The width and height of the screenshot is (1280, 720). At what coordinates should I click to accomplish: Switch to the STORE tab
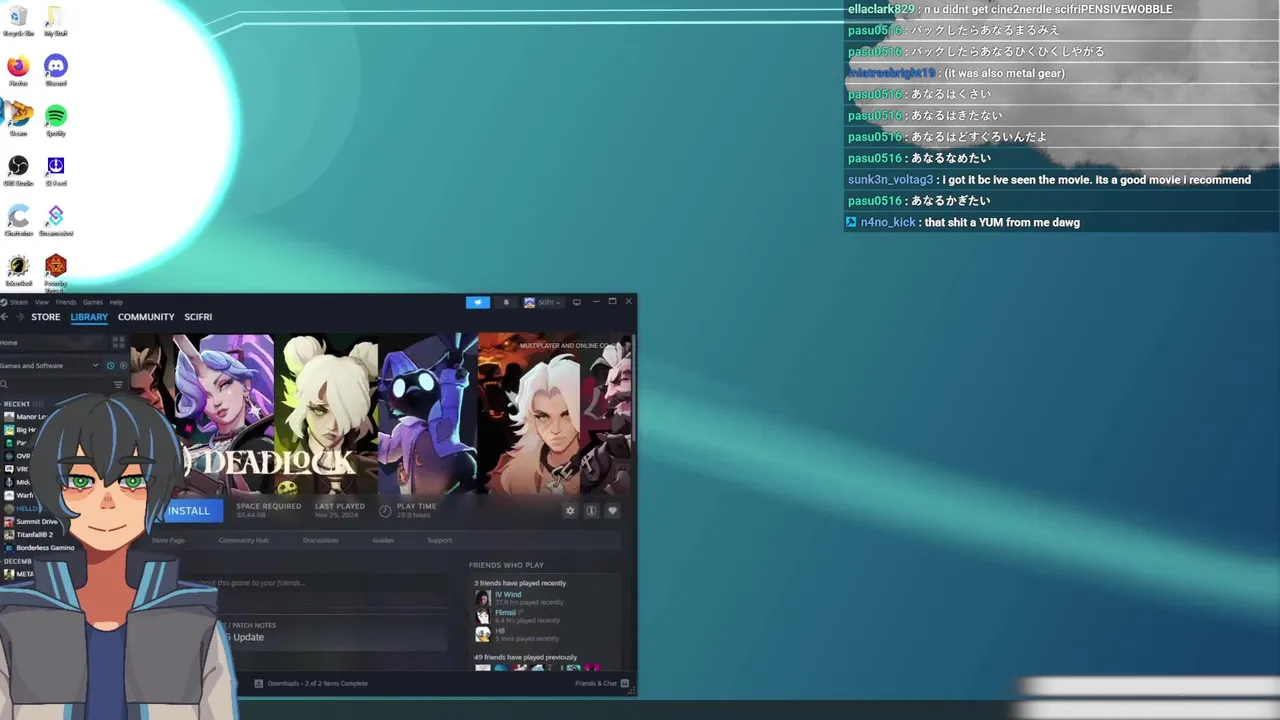coord(45,317)
